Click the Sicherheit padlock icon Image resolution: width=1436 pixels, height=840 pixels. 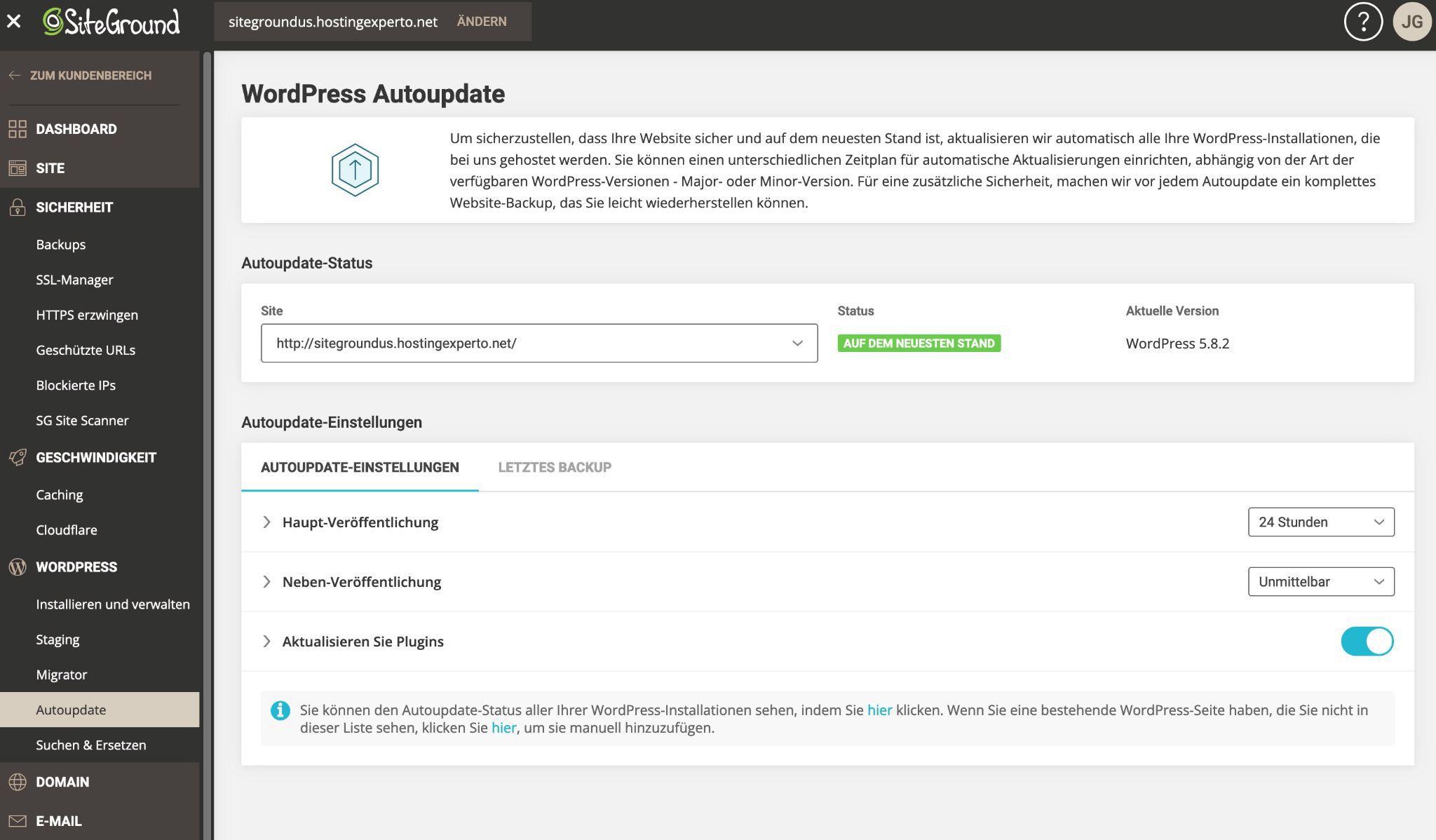click(18, 208)
